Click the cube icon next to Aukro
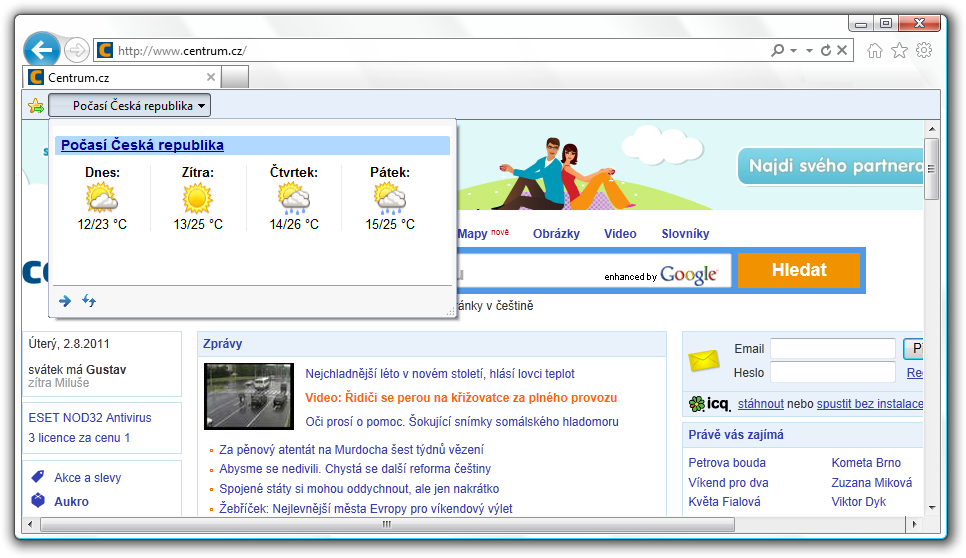 click(38, 500)
